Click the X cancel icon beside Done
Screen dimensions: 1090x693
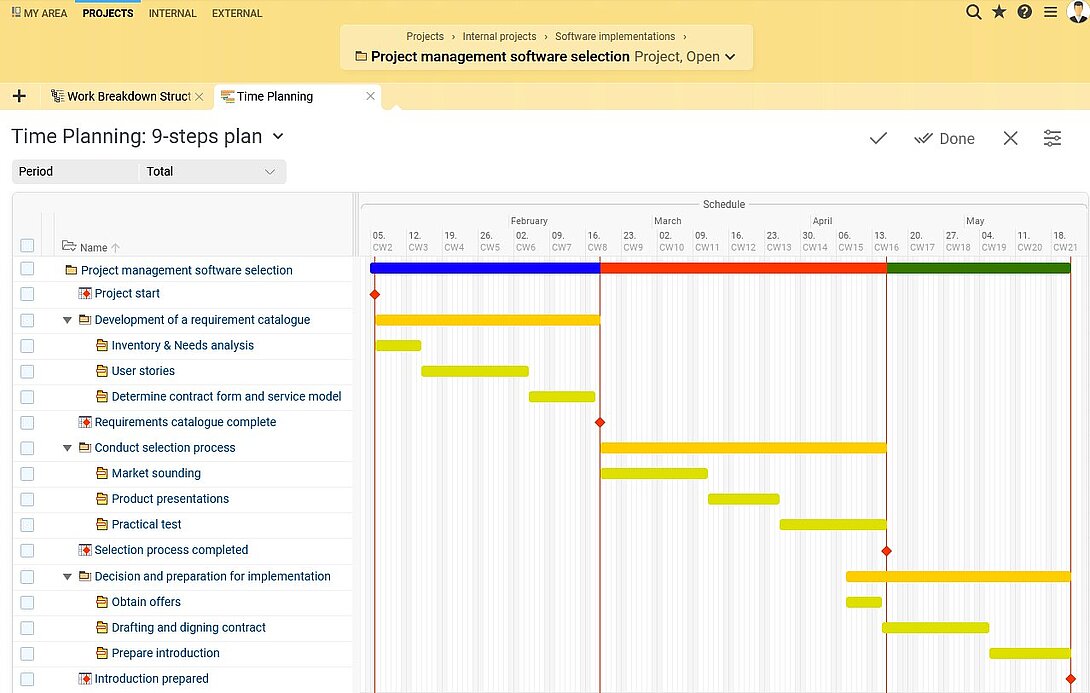[1010, 138]
